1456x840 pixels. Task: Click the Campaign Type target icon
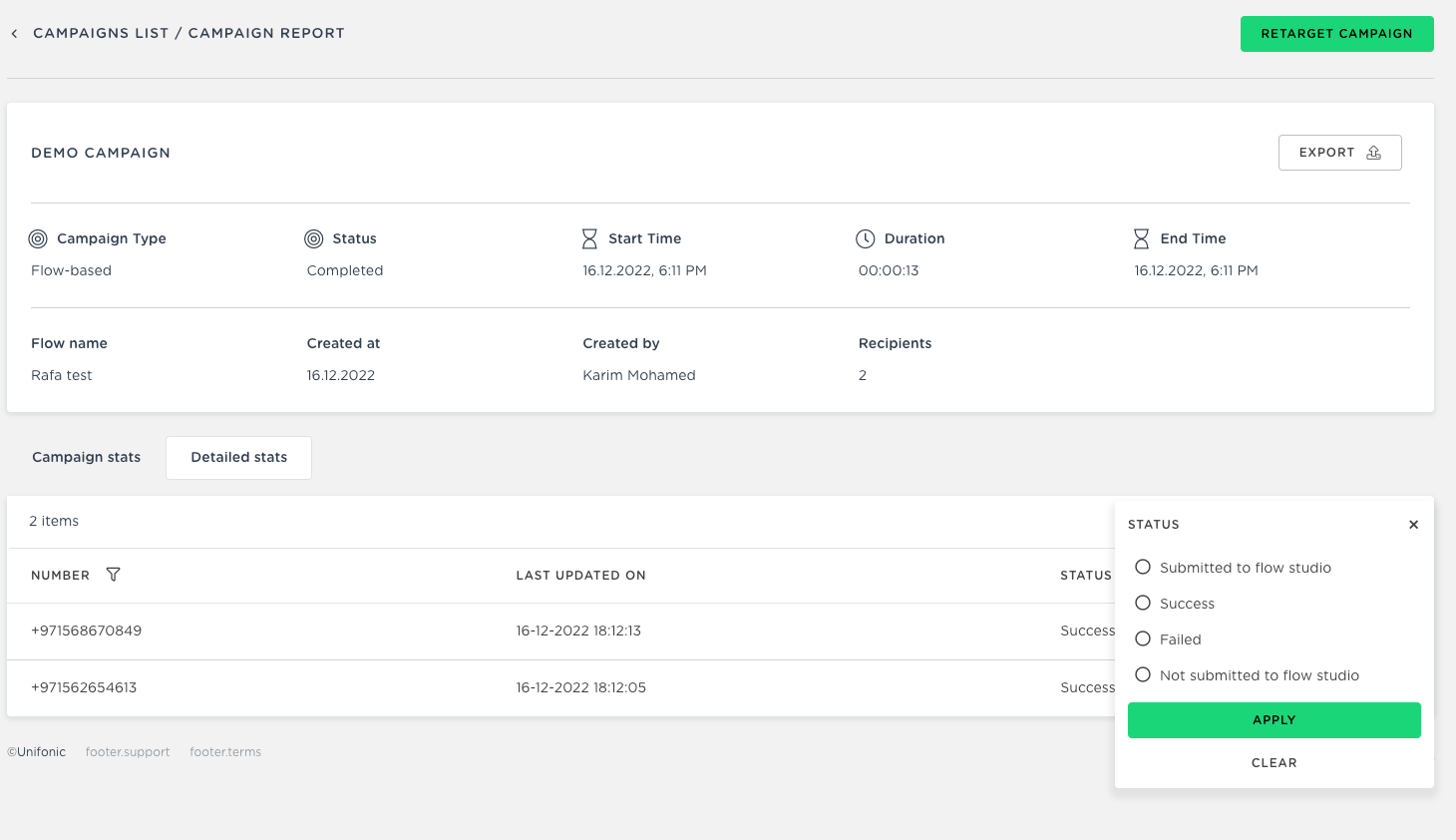coord(38,238)
